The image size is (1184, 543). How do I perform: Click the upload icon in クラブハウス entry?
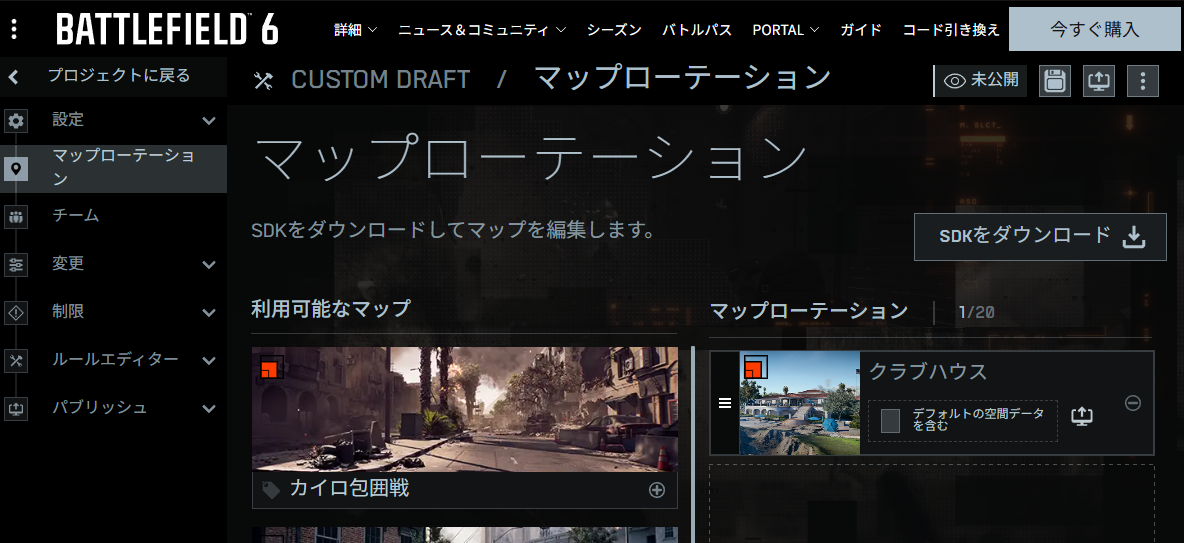tap(1082, 415)
